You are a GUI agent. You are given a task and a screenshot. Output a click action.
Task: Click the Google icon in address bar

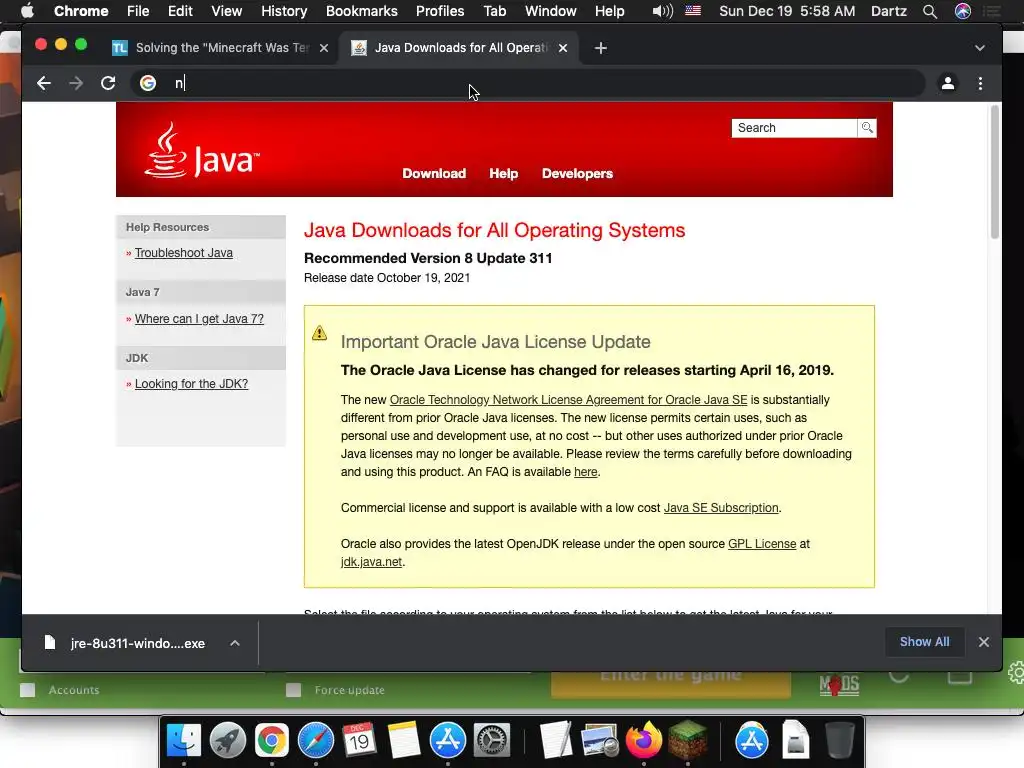coord(148,83)
